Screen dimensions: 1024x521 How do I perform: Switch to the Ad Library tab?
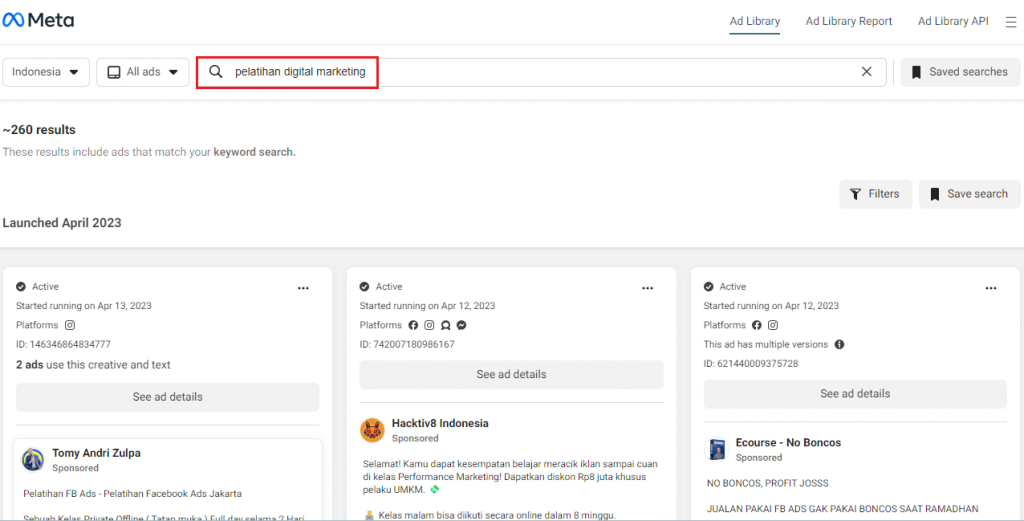[x=755, y=22]
